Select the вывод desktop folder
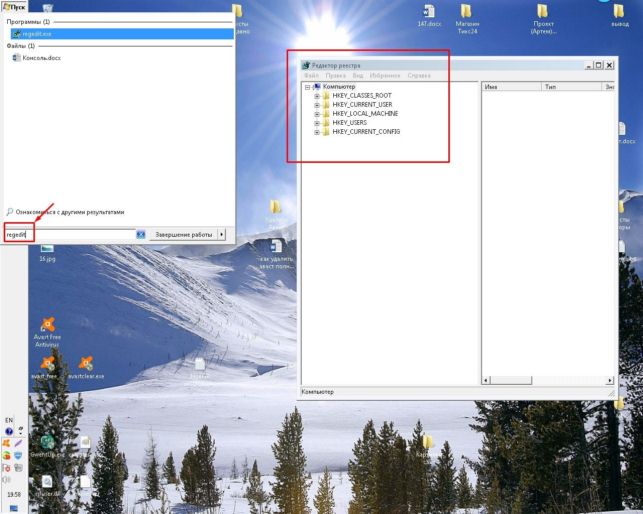Image resolution: width=643 pixels, height=514 pixels. [x=619, y=16]
